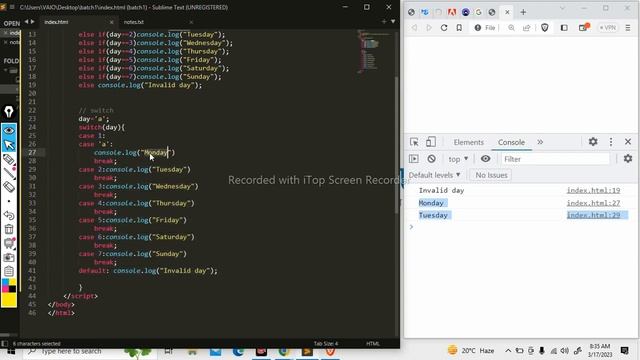
Task: Click the browser bookmark icon
Action: coord(459,28)
